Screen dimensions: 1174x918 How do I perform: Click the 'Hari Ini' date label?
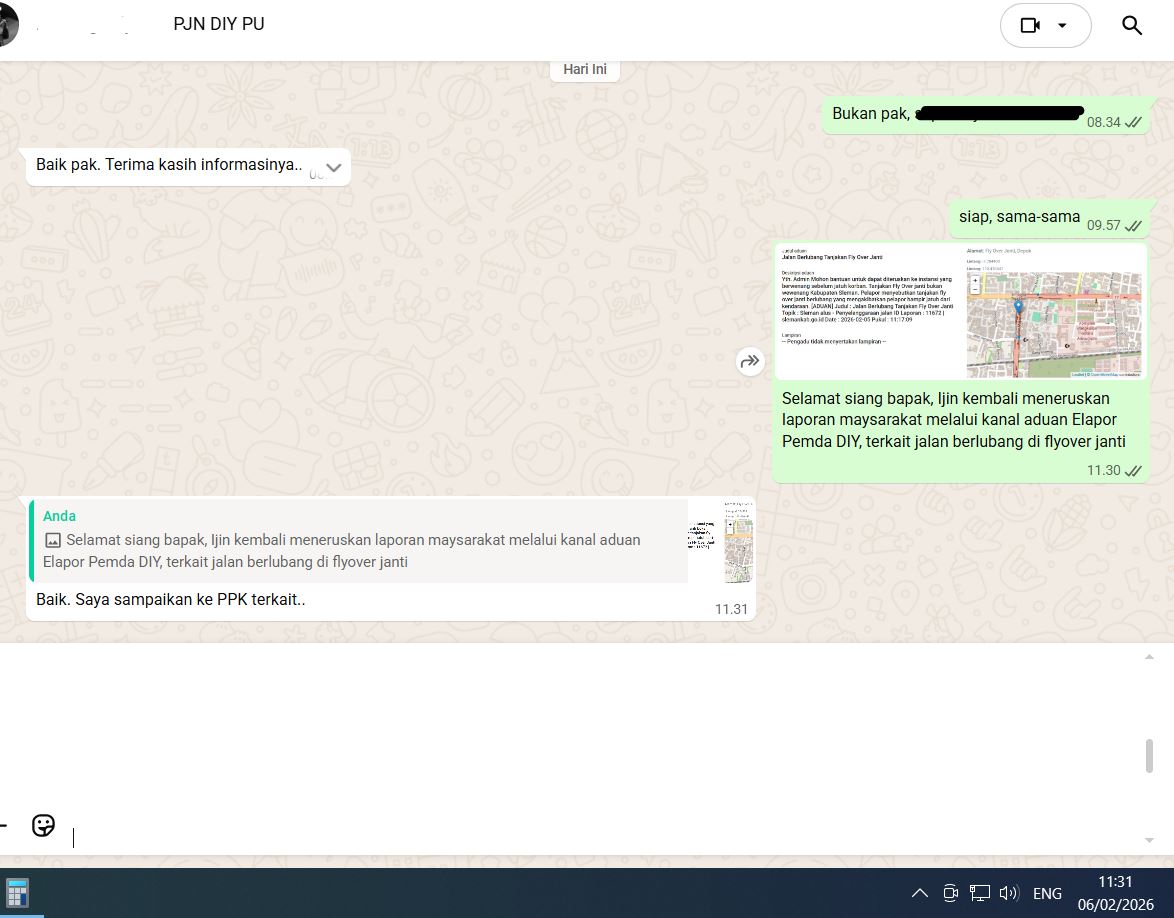click(x=585, y=69)
